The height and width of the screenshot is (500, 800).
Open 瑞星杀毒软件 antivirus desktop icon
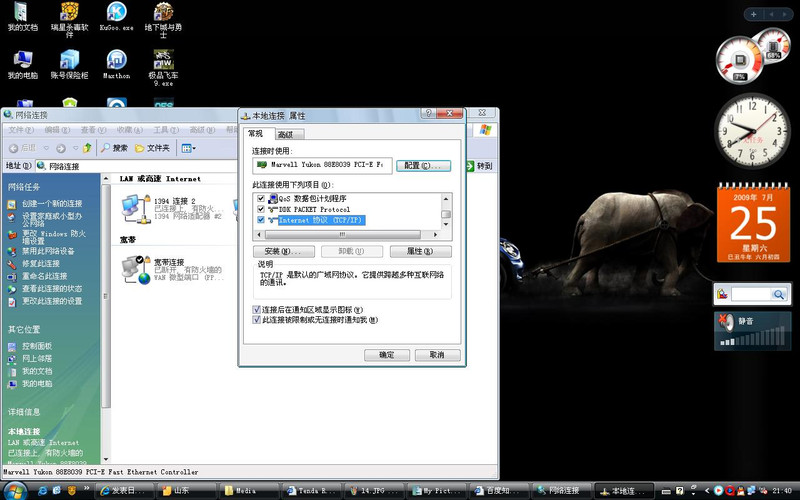(x=70, y=13)
